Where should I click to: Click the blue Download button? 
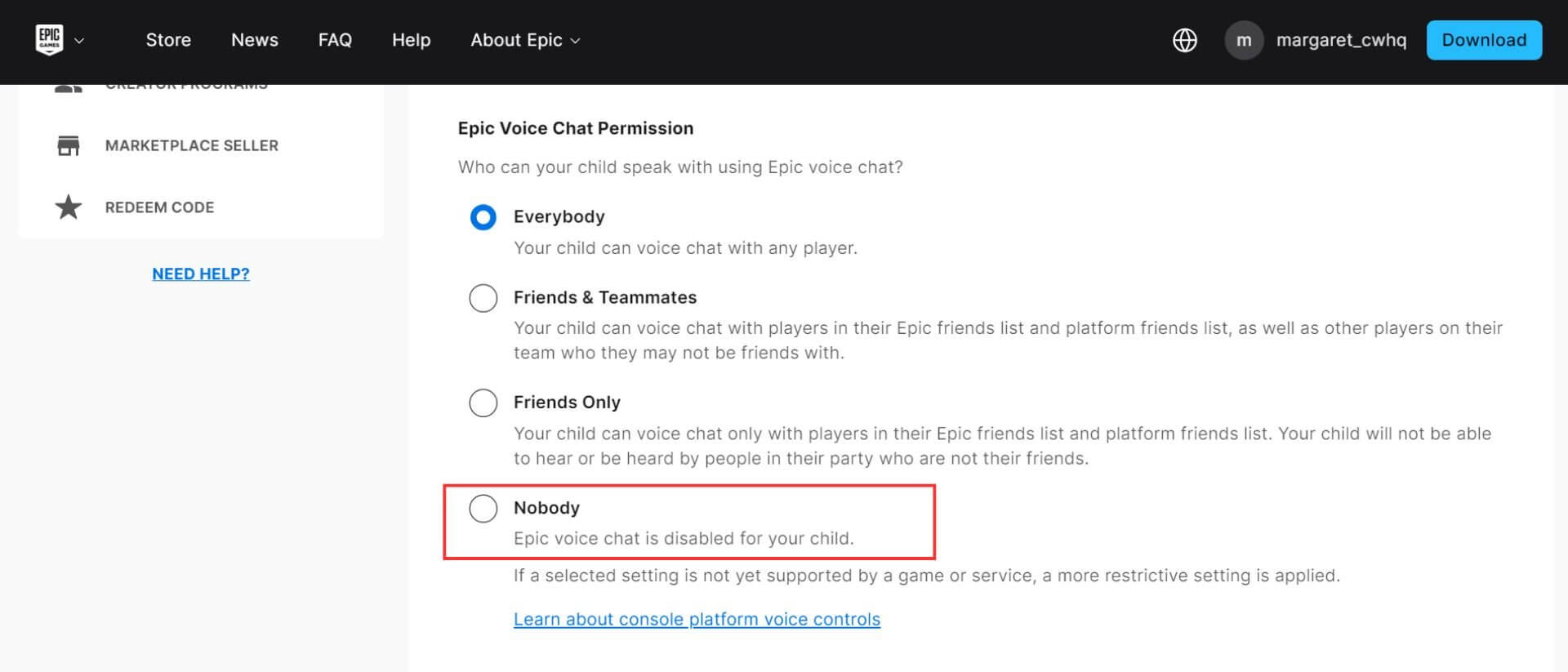pos(1483,40)
